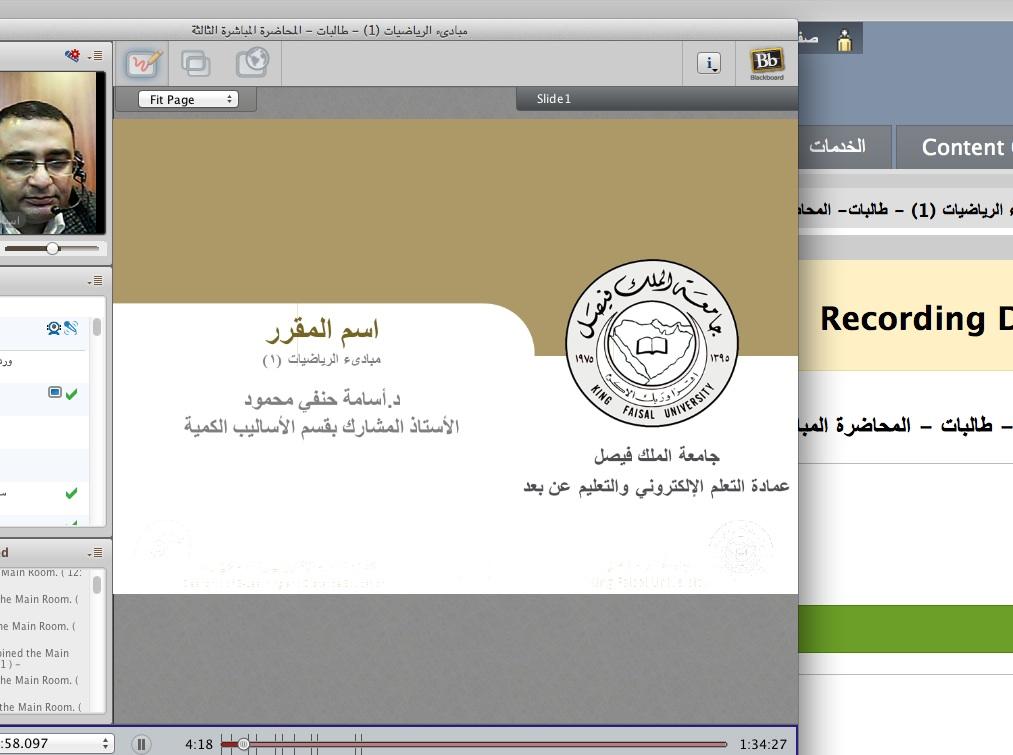
Task: Open the Audio & Video panel options menu
Action: [95, 56]
